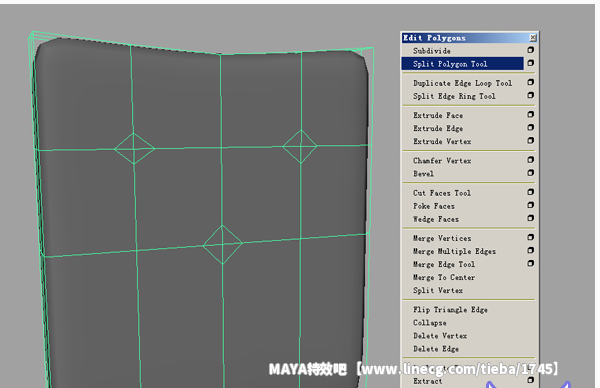Image resolution: width=600 pixels, height=388 pixels.
Task: Open options box for Merge Edge Tool
Action: click(x=530, y=263)
